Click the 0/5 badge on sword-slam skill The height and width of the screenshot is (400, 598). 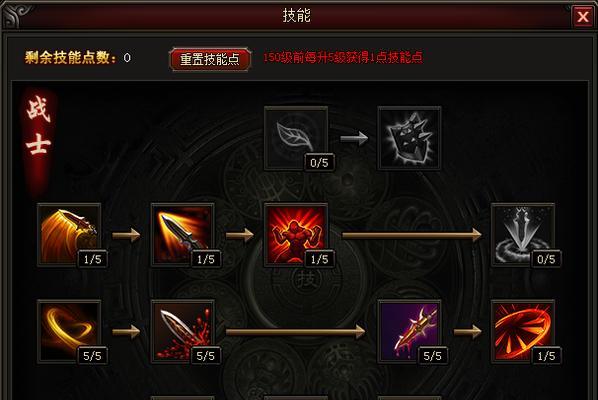(x=546, y=259)
